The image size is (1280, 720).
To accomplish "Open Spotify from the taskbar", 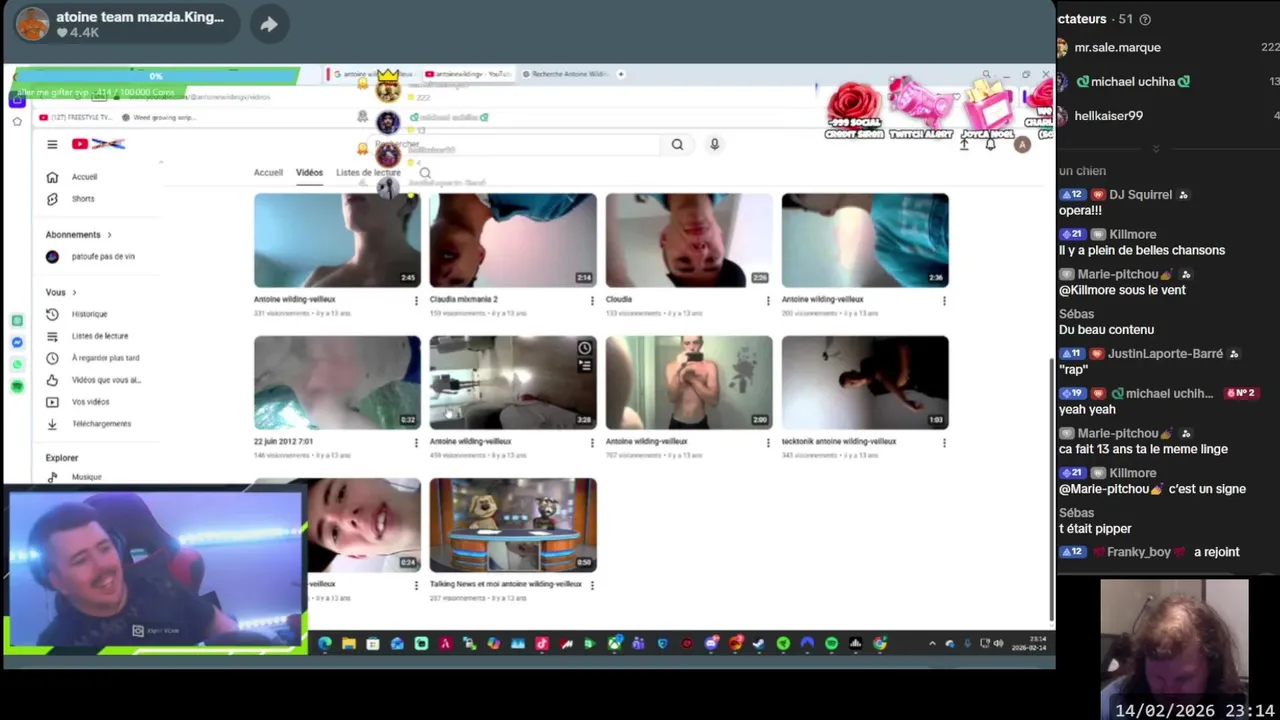I will click(831, 643).
